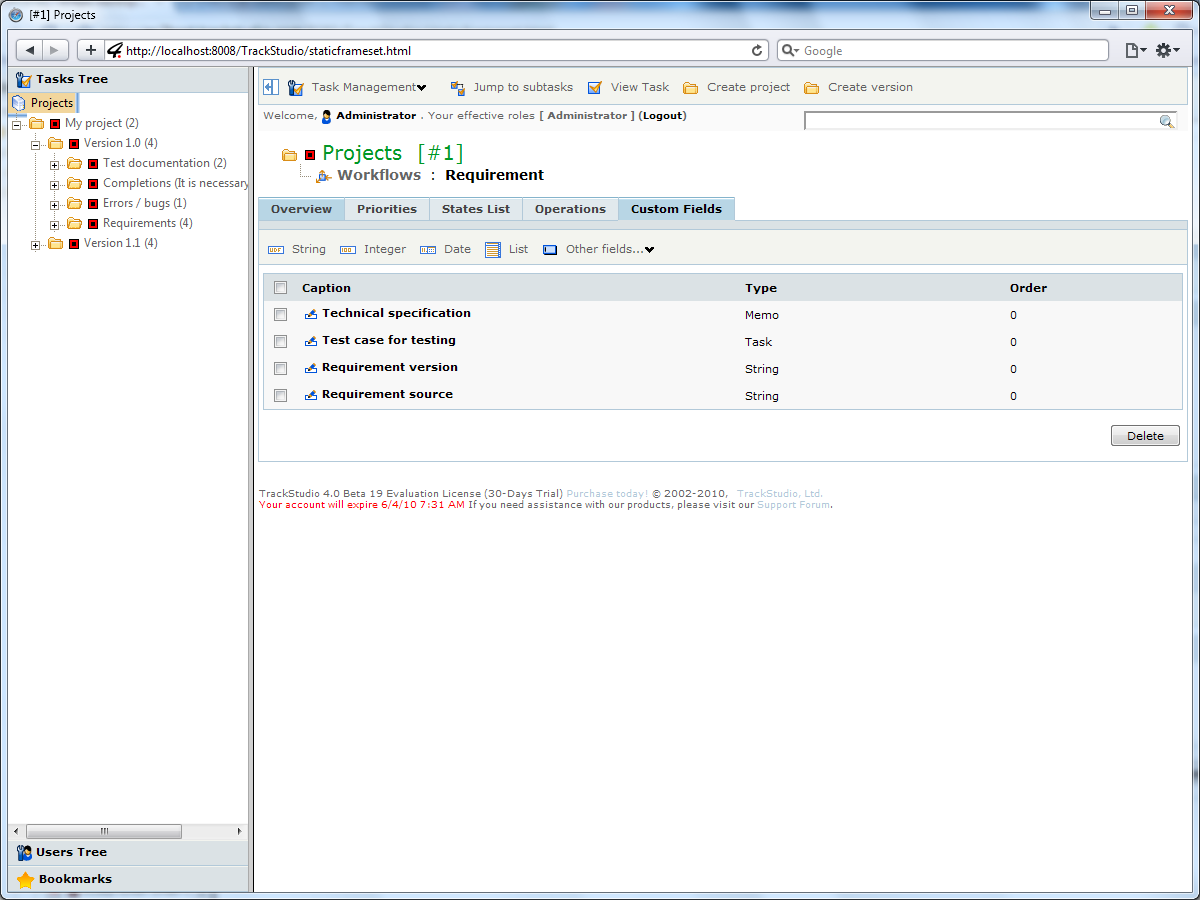This screenshot has width=1200, height=900.
Task: Expand the Version 1.1 tree node
Action: point(36,245)
